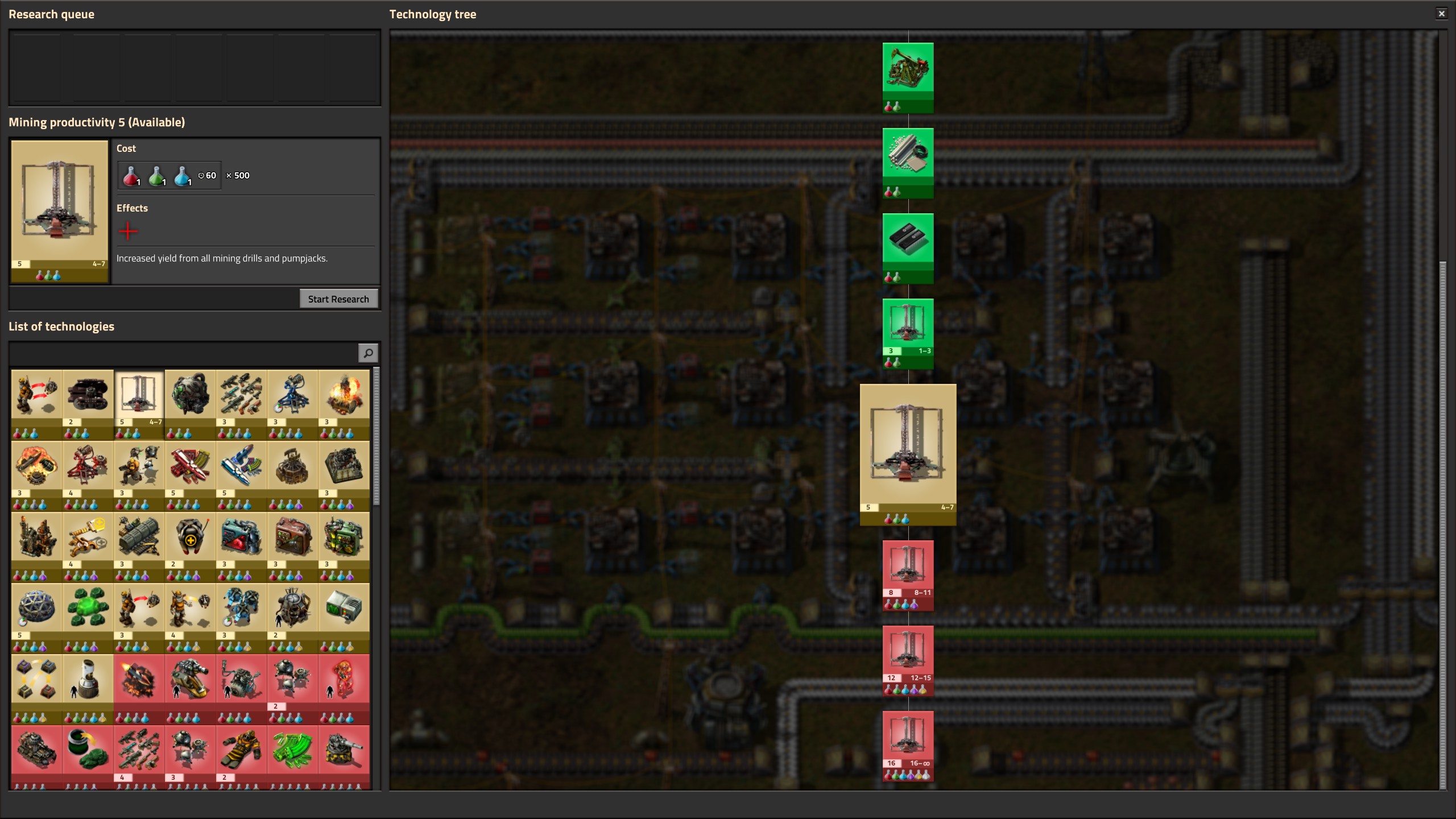Select highlighted Mining productivity 5 in list
This screenshot has height=819, width=1456.
coord(139,405)
